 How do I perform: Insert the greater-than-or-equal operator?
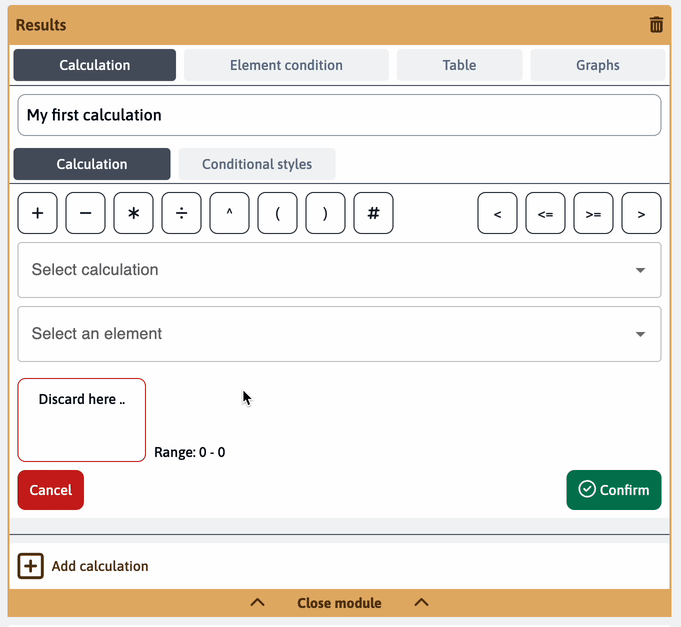click(x=594, y=213)
